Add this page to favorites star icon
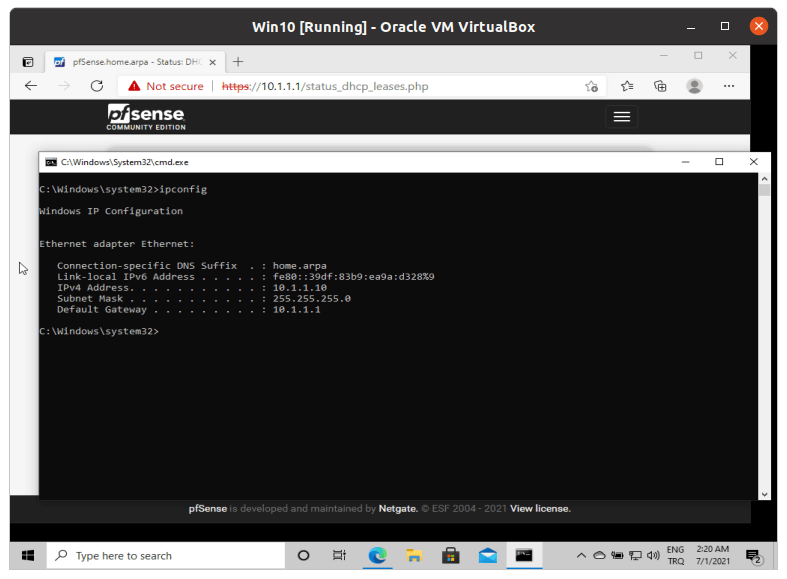The width and height of the screenshot is (787, 579). click(591, 86)
